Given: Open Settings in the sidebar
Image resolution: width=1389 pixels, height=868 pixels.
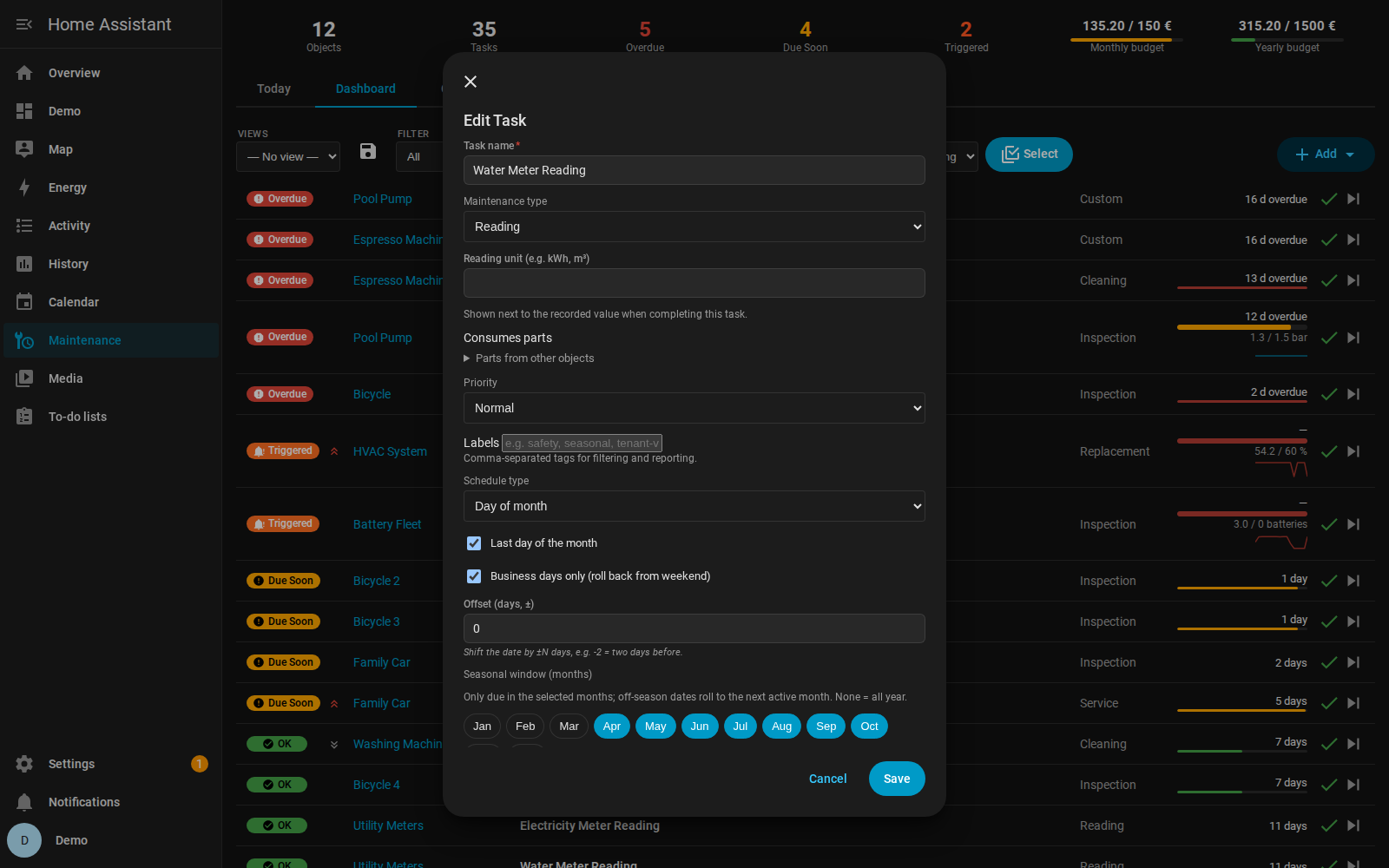Looking at the screenshot, I should click(111, 764).
